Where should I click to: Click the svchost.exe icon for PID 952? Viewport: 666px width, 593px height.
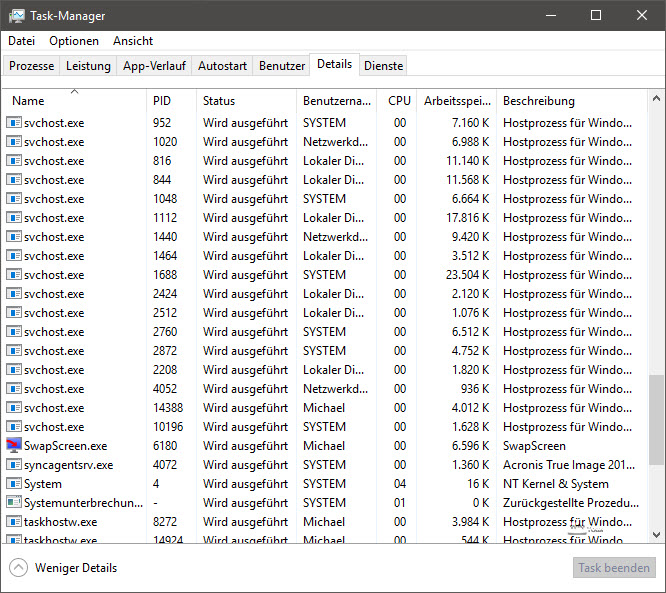point(14,123)
